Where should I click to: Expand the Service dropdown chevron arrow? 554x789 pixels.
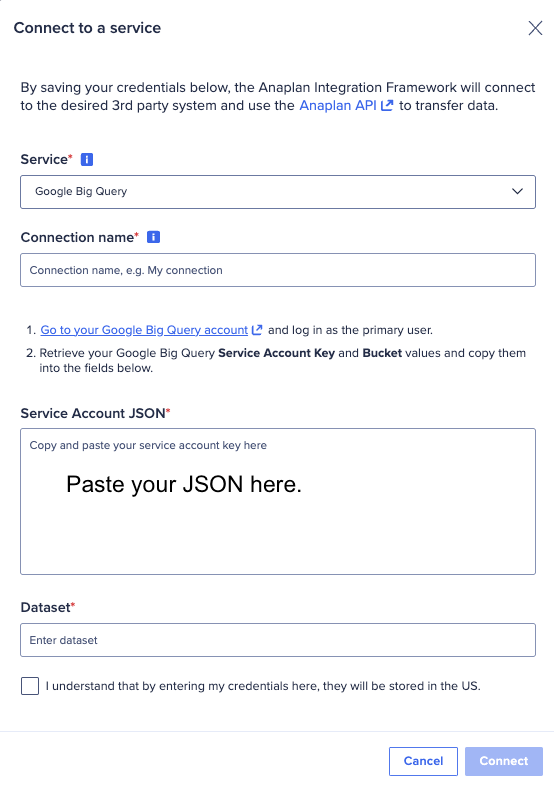point(517,192)
